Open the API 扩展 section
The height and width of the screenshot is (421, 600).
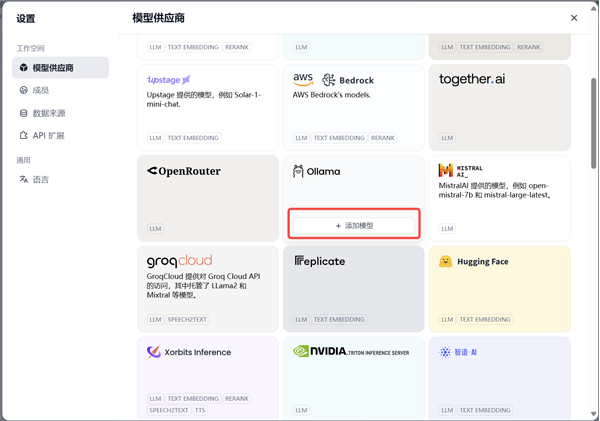[60, 135]
